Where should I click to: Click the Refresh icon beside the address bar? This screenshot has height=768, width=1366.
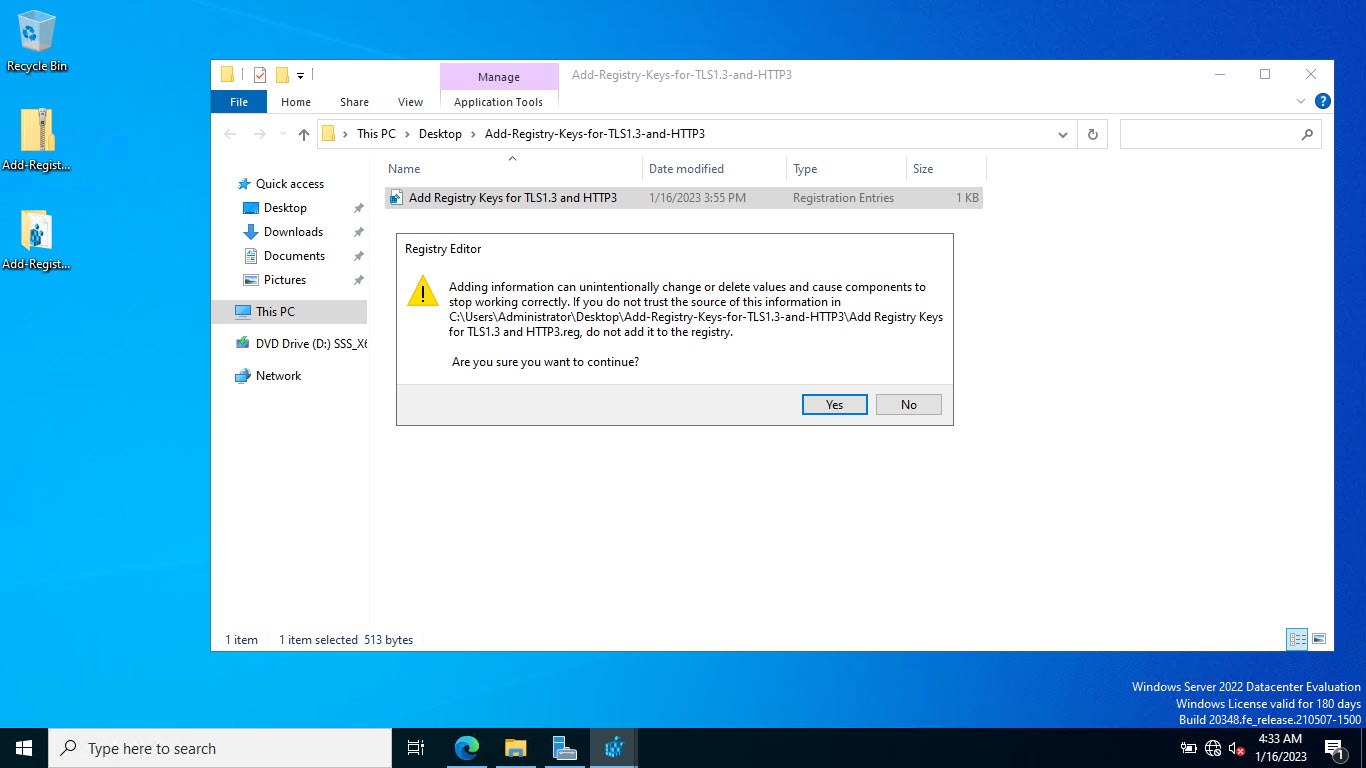coord(1092,134)
